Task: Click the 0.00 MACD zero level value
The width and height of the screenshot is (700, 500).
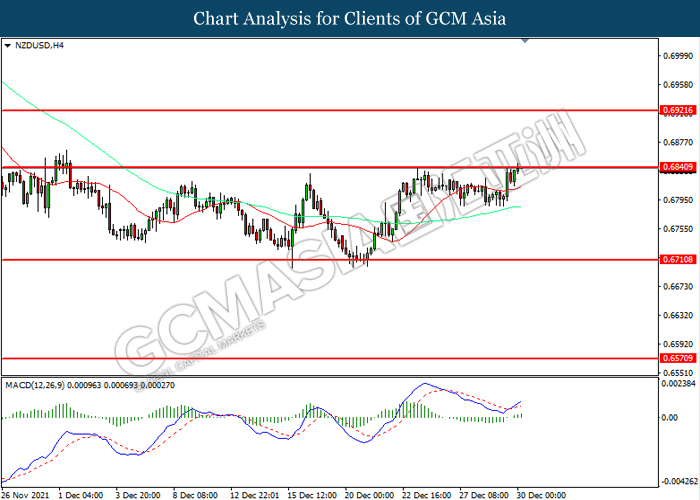Action: tap(670, 418)
